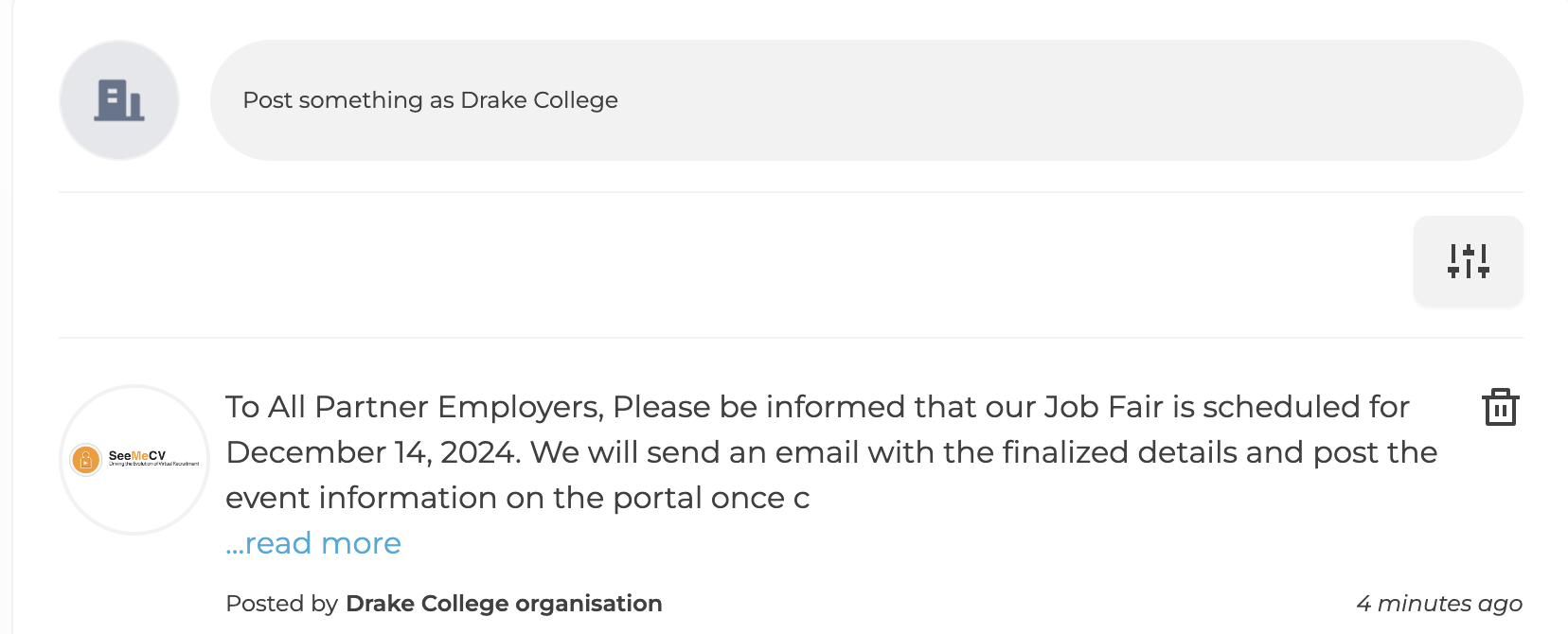Focus the new post composer box

(866, 100)
